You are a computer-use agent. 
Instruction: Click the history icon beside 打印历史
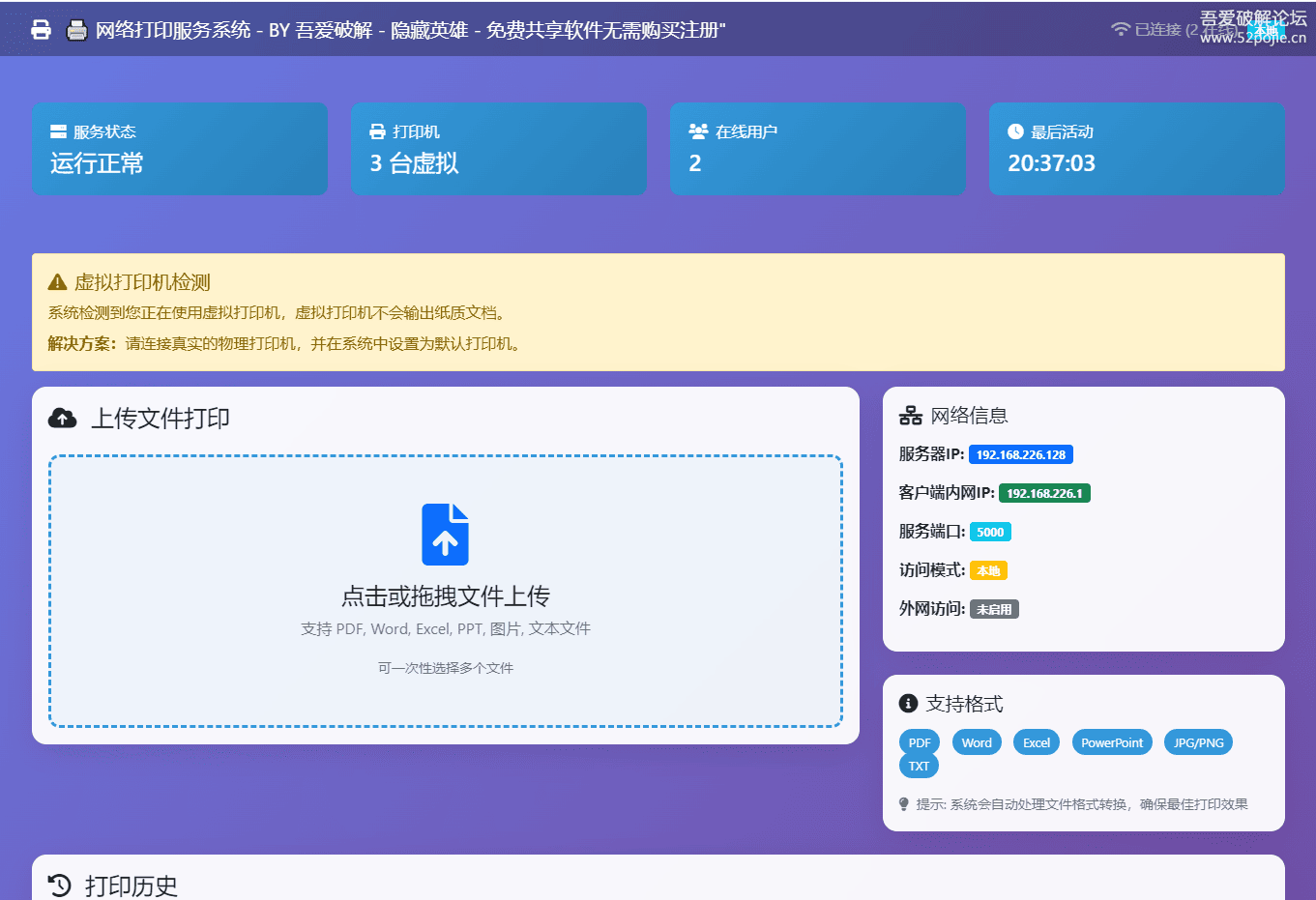(60, 885)
